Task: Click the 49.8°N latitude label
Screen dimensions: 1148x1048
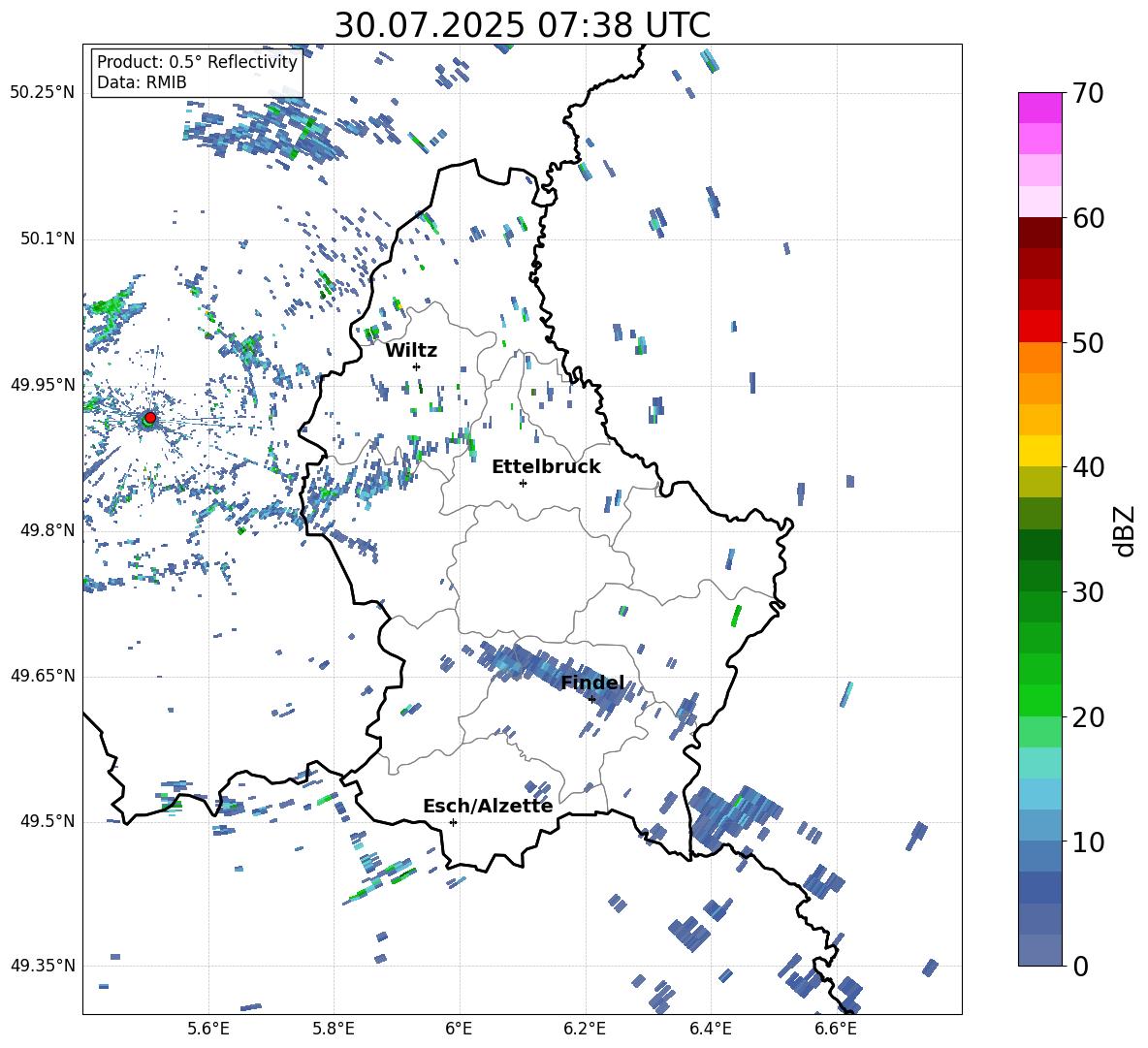Action: coord(48,530)
